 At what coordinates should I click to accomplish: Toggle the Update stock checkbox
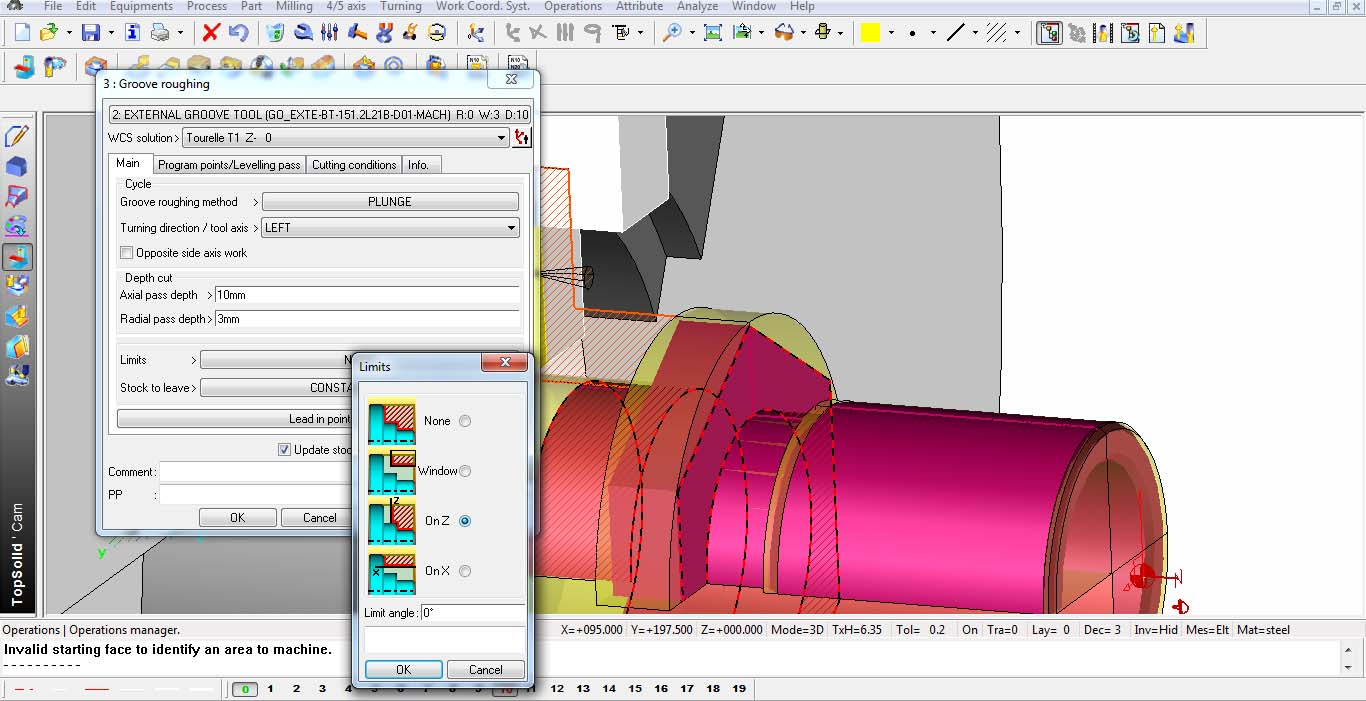click(x=284, y=450)
